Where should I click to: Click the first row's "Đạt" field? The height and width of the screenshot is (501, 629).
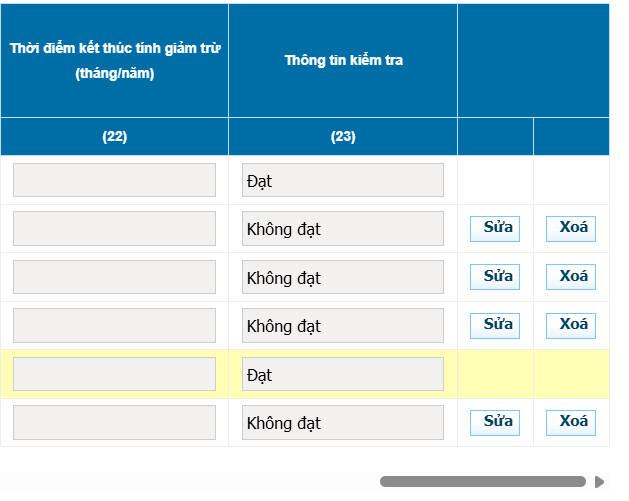point(342,180)
